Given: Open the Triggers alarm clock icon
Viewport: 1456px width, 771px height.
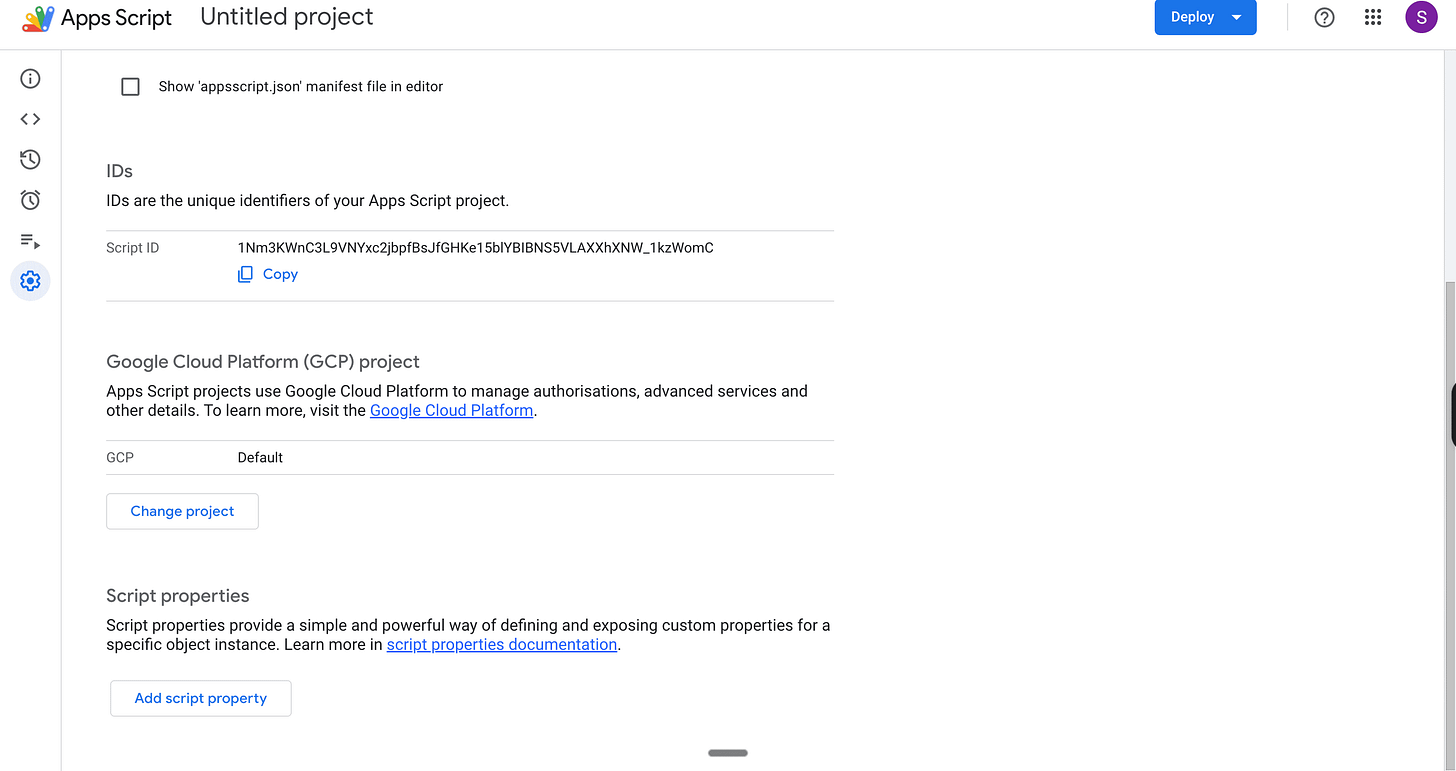Looking at the screenshot, I should coord(30,200).
